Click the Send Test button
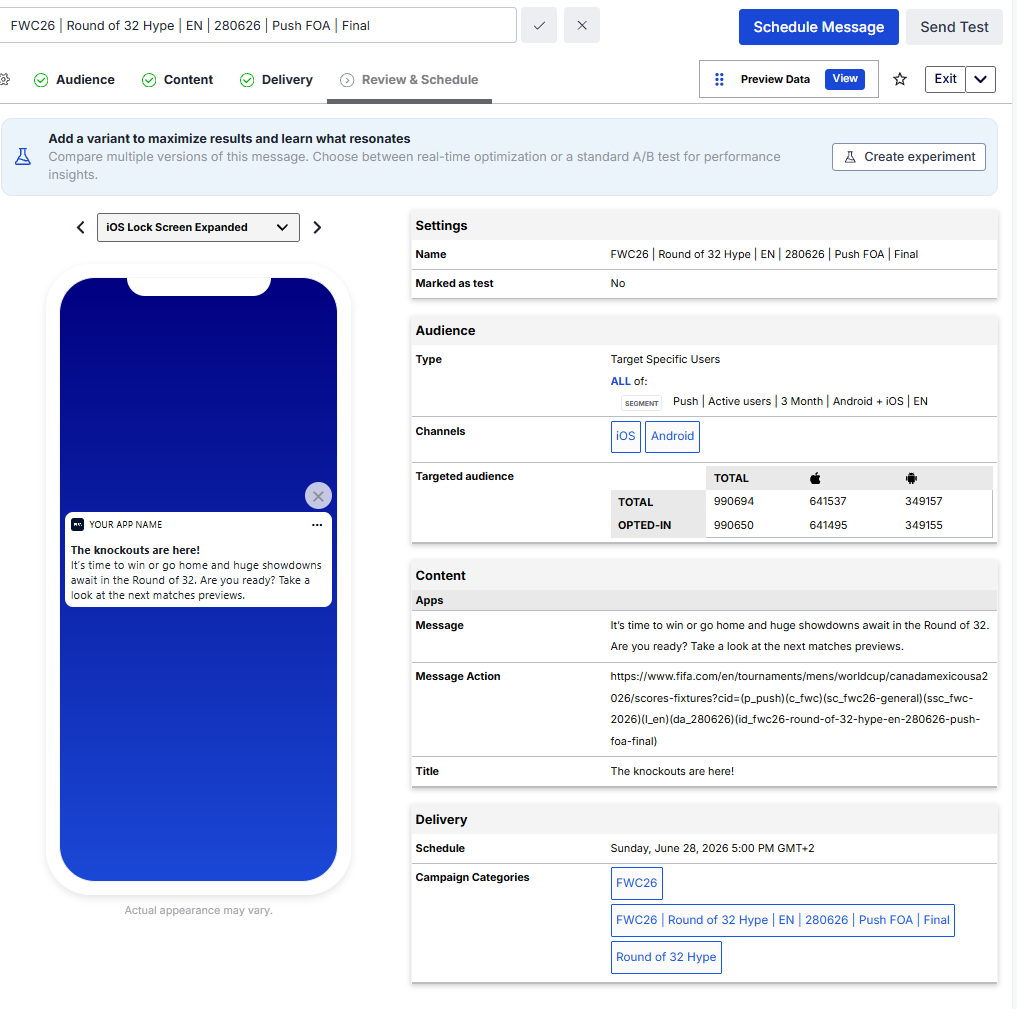Screen dimensions: 1017x1009 pyautogui.click(x=954, y=27)
